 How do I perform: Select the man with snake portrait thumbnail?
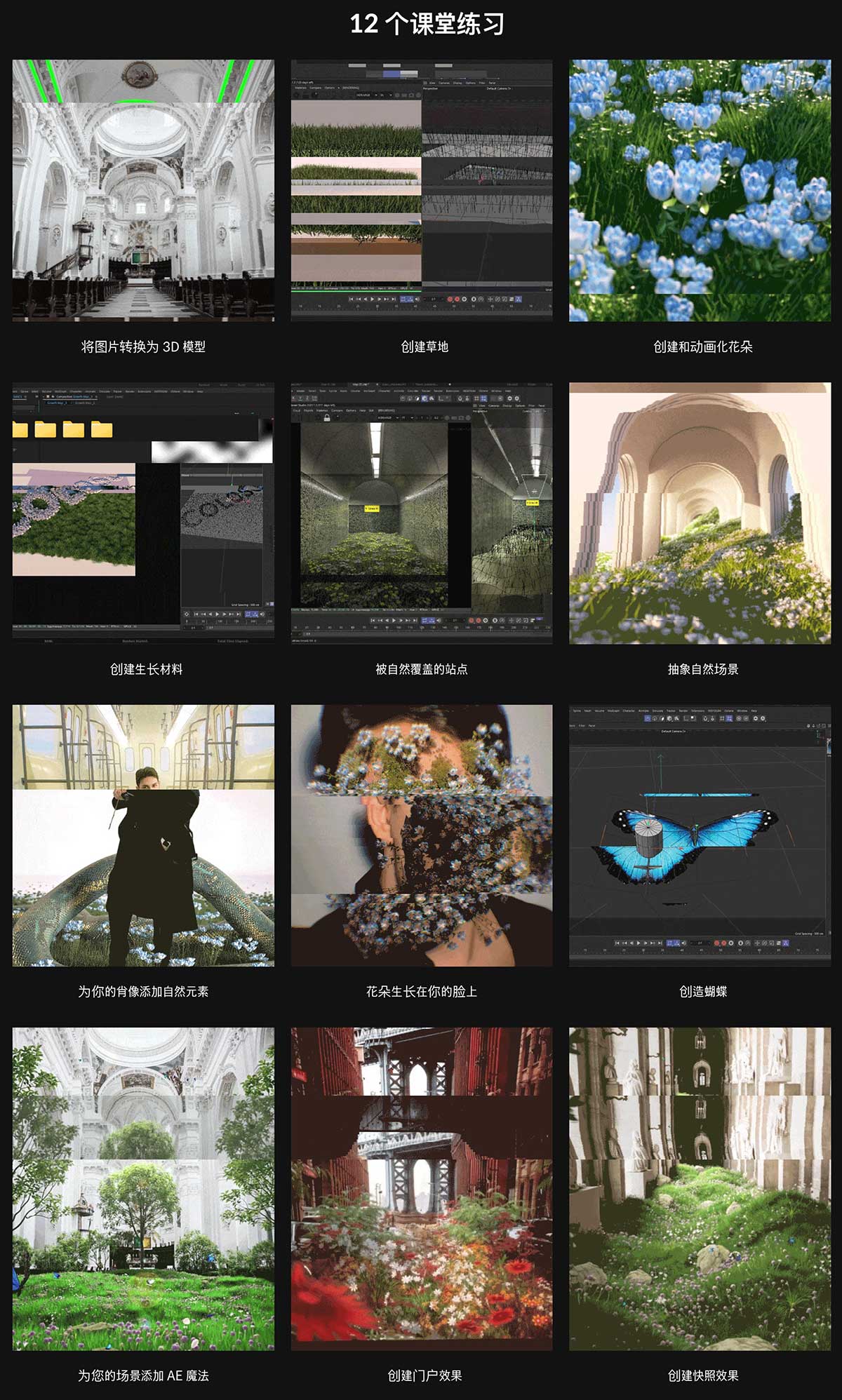tap(143, 835)
